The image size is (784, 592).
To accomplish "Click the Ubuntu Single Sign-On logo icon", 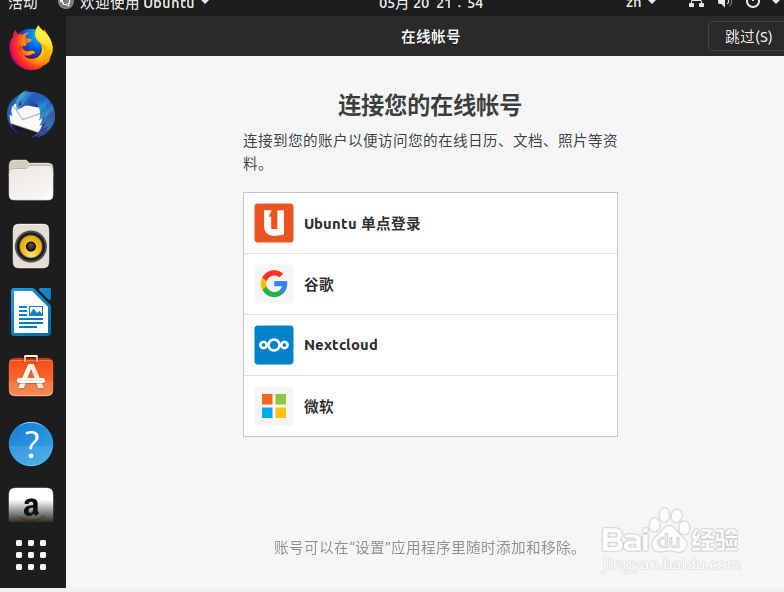I will click(274, 223).
